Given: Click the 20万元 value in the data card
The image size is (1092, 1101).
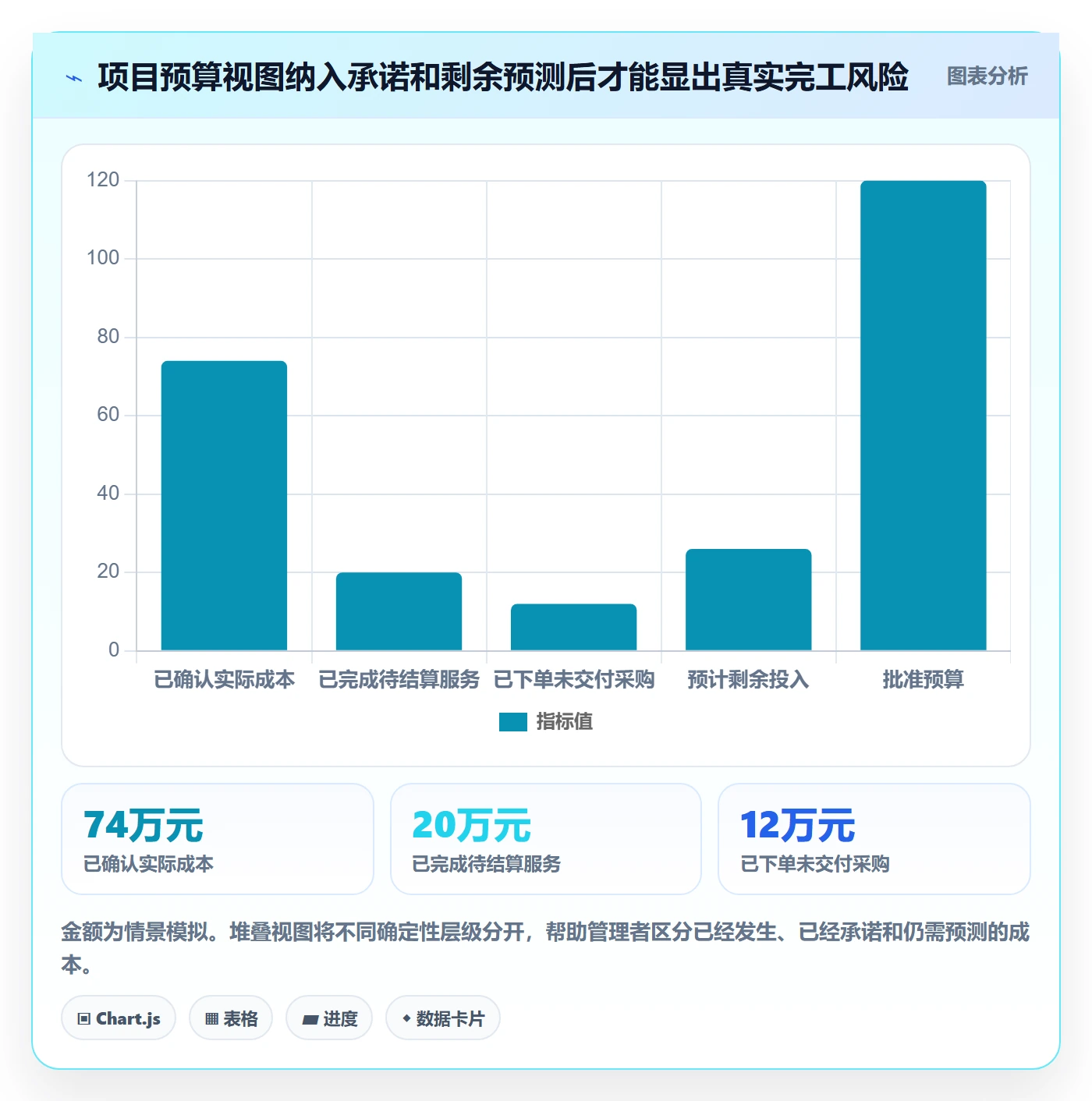Looking at the screenshot, I should pos(472,826).
